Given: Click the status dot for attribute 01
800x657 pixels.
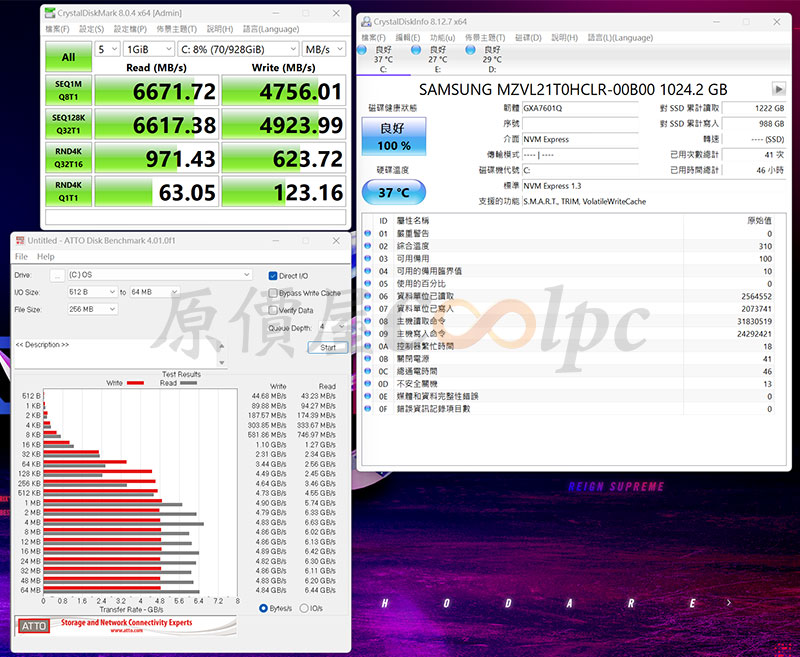Looking at the screenshot, I should (367, 233).
